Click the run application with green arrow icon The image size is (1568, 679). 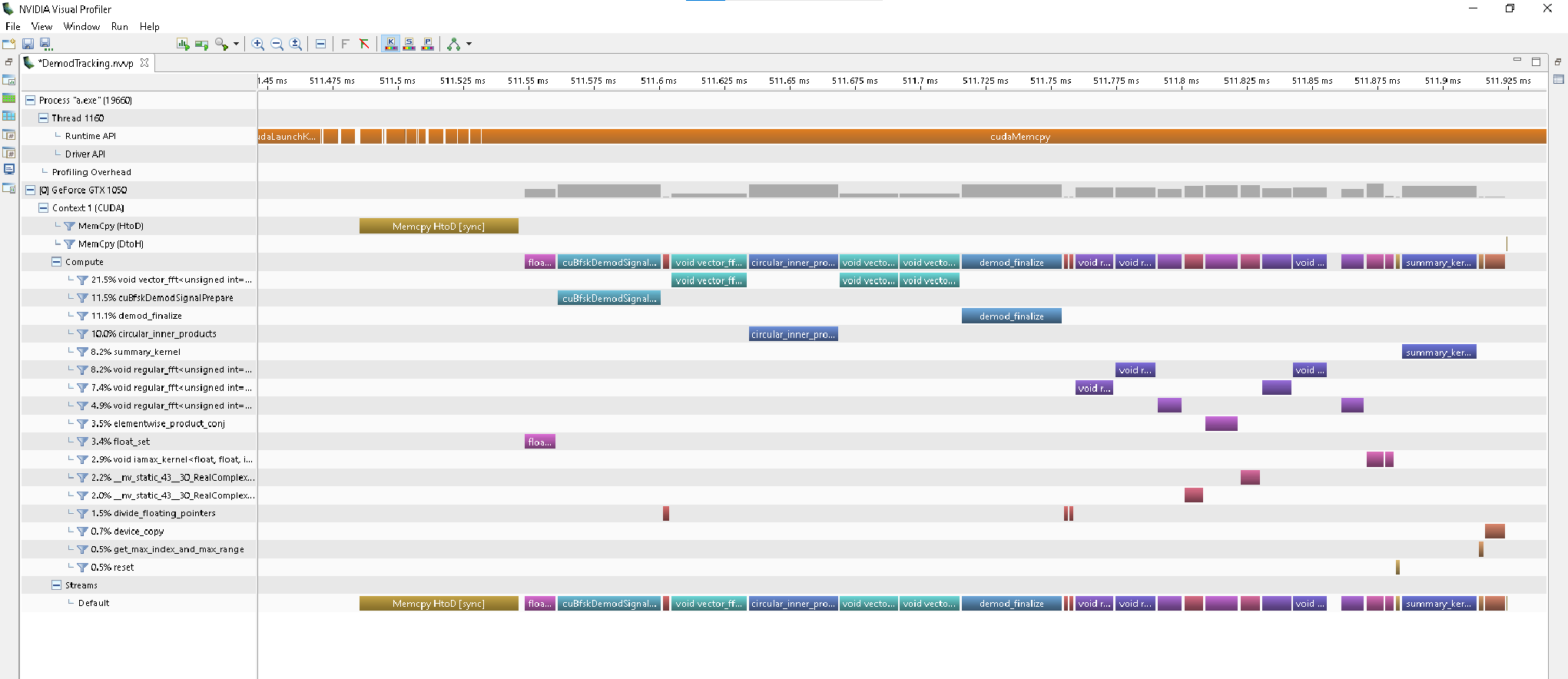(x=202, y=44)
